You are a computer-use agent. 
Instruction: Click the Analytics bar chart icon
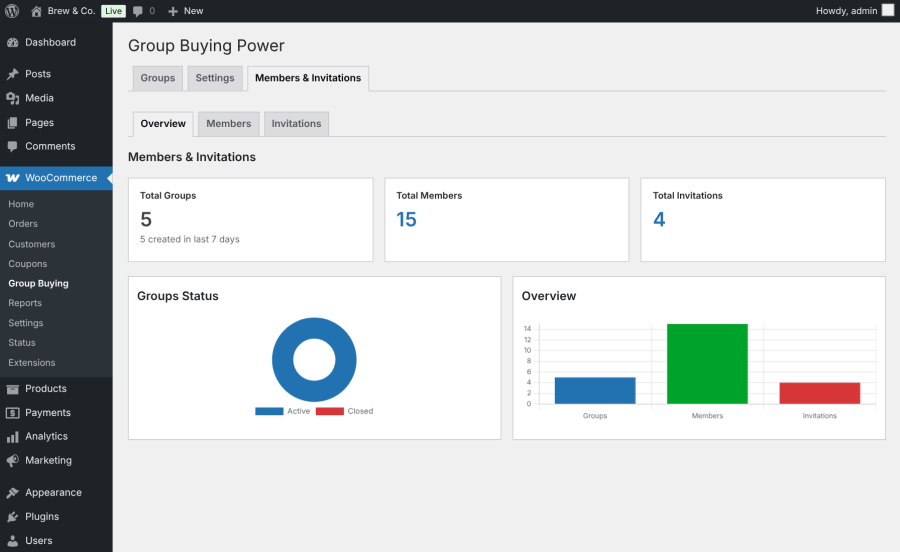pos(13,437)
